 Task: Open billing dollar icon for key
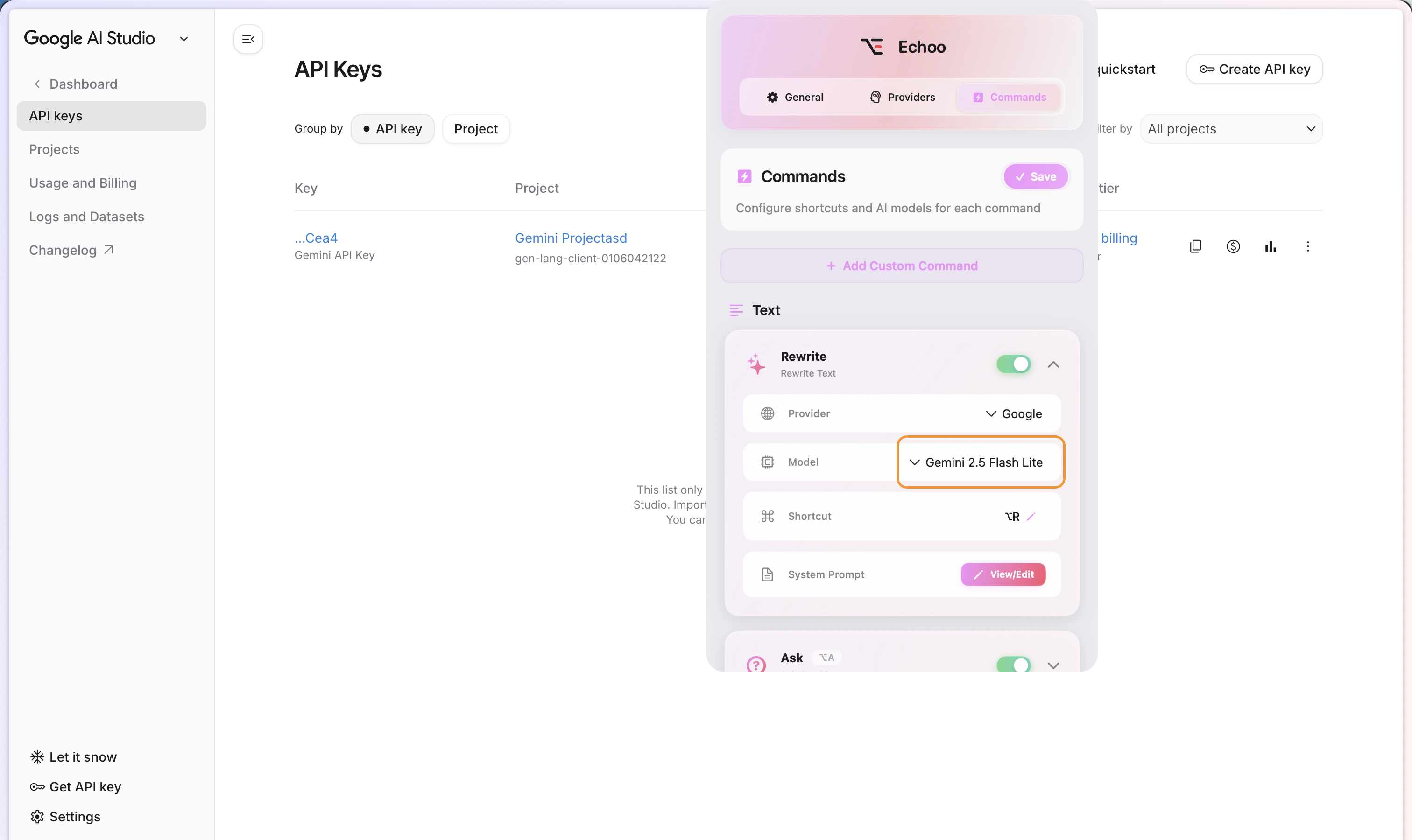click(x=1233, y=246)
